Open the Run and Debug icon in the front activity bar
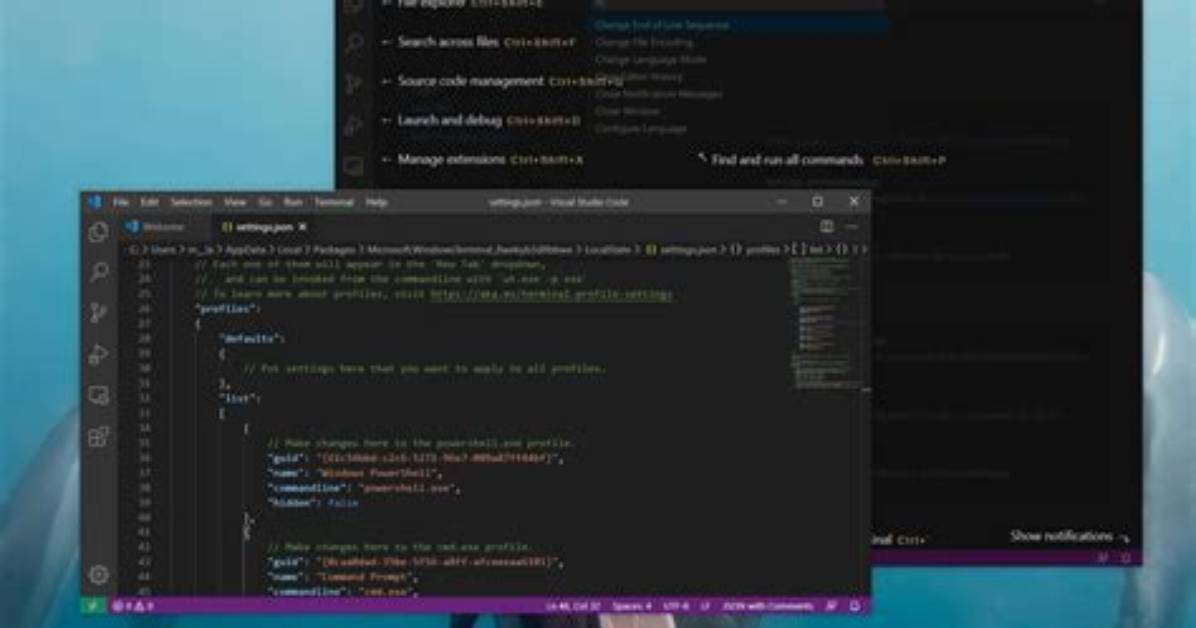 pos(98,354)
